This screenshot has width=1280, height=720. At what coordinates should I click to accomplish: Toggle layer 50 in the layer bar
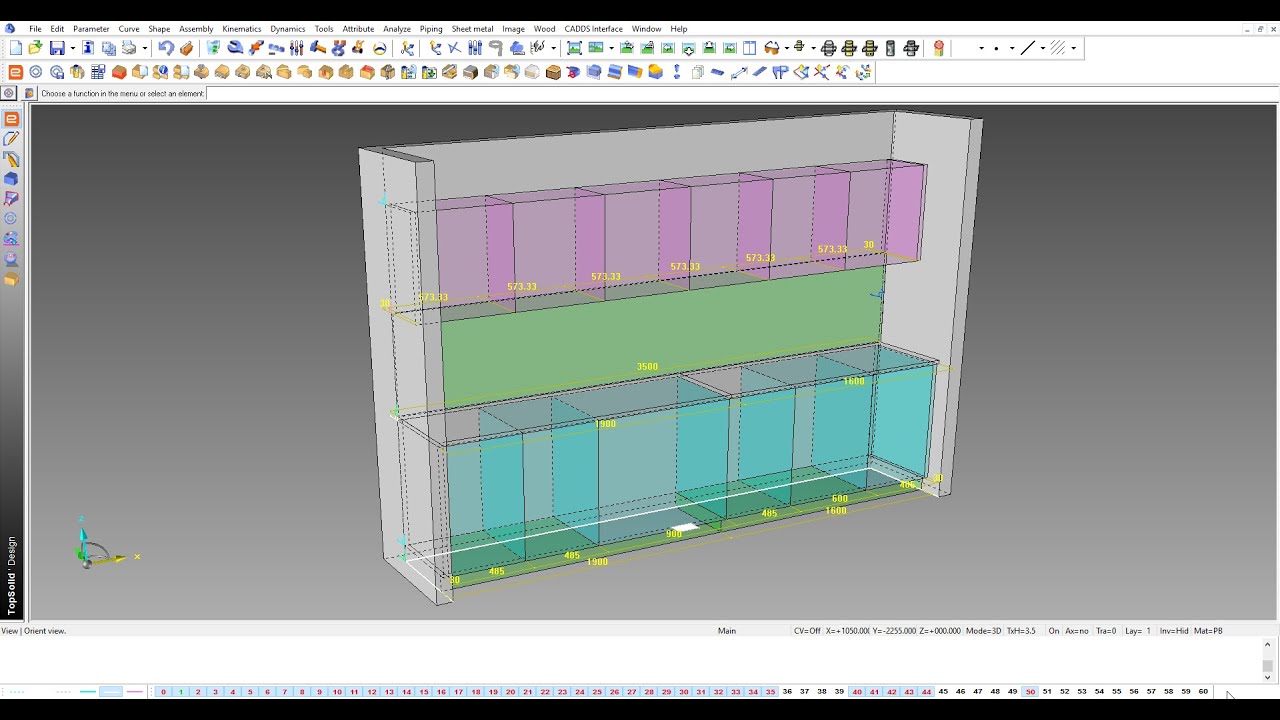pyautogui.click(x=1030, y=691)
